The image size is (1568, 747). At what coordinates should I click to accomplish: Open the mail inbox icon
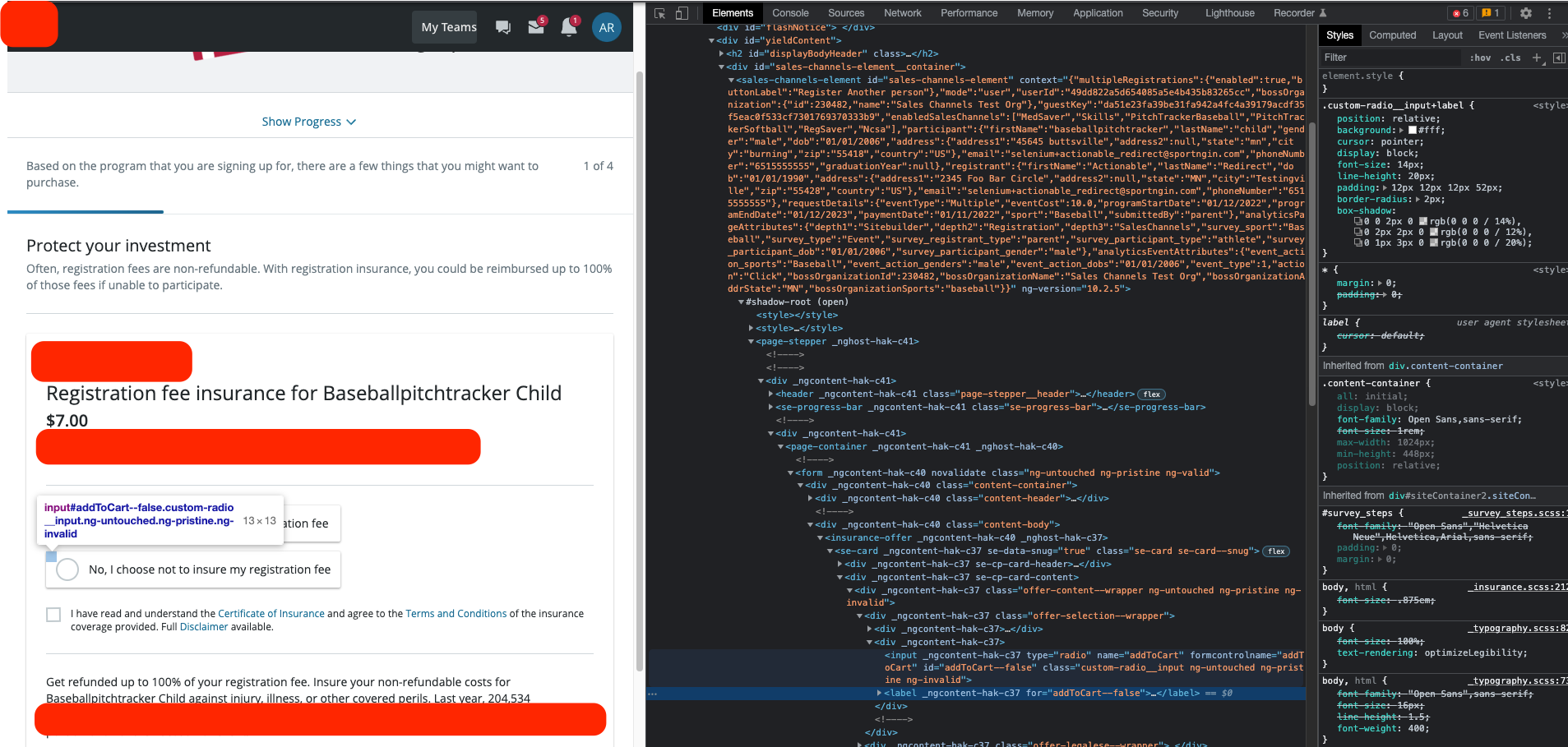[536, 26]
